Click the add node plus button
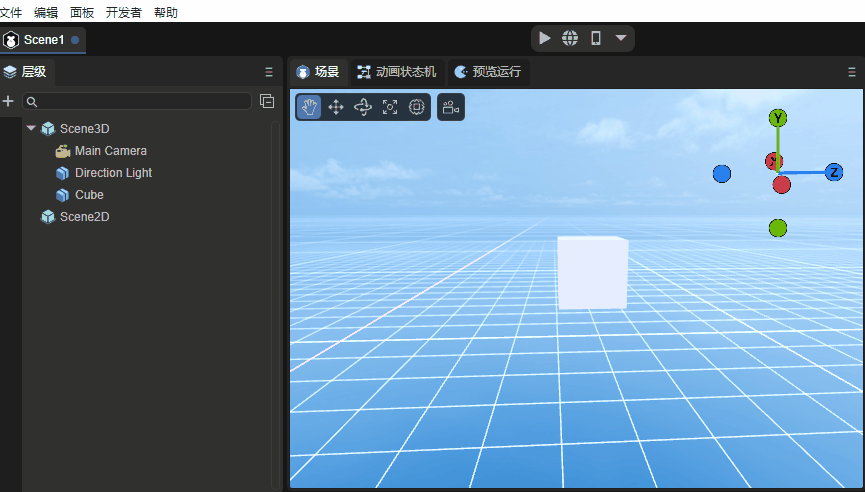 pos(9,101)
